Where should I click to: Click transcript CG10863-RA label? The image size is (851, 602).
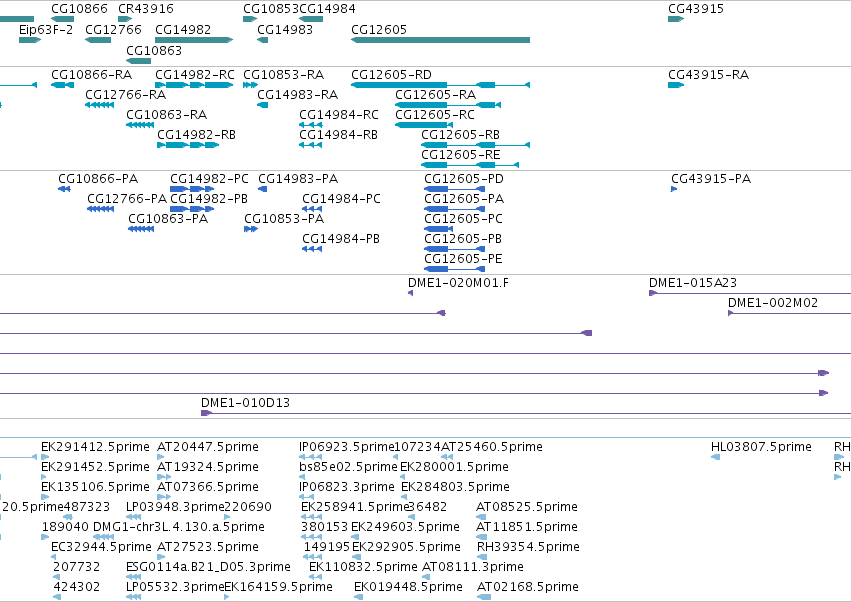(167, 115)
